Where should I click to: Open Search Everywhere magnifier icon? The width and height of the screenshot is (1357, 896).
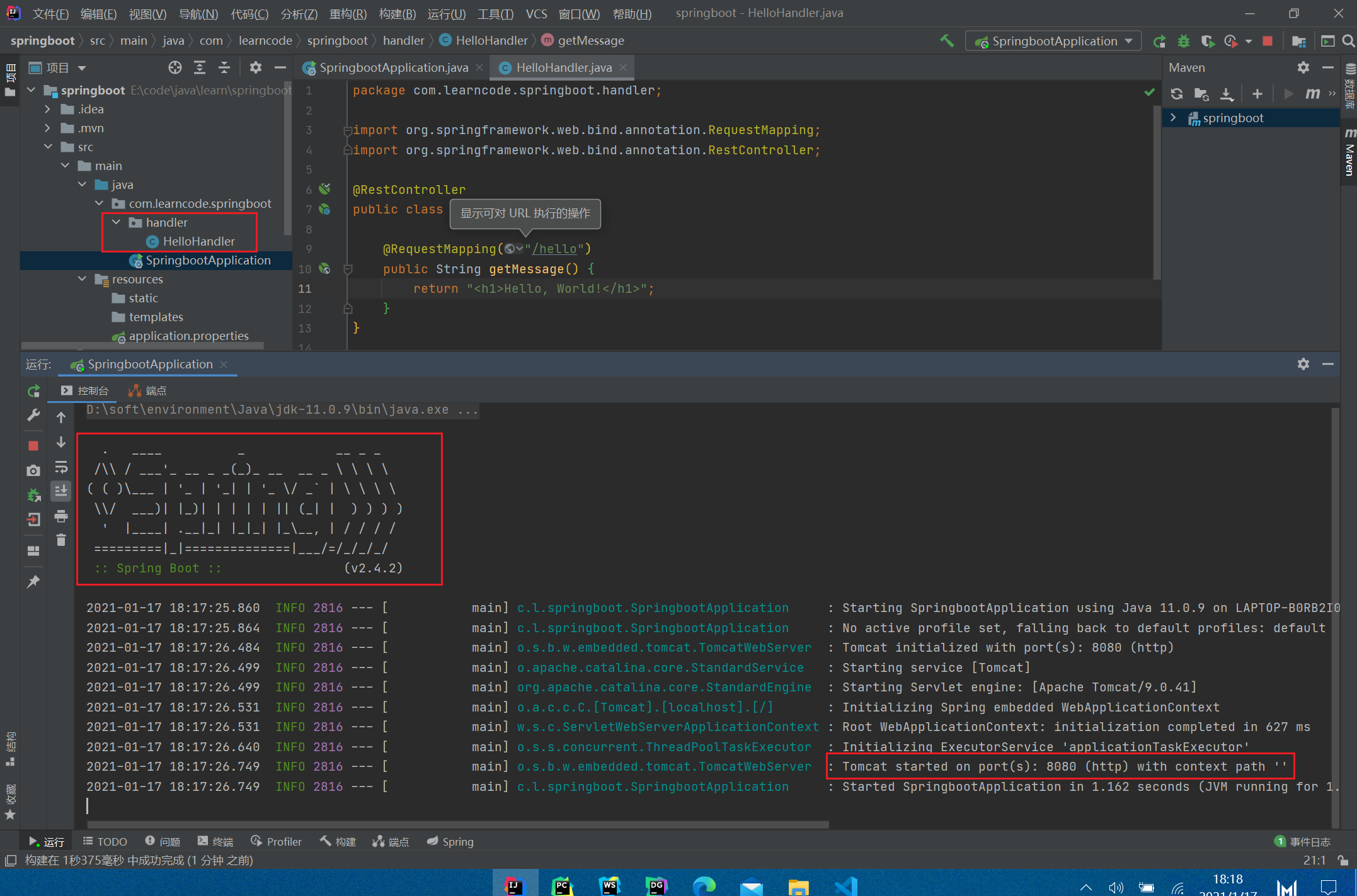pos(1348,41)
